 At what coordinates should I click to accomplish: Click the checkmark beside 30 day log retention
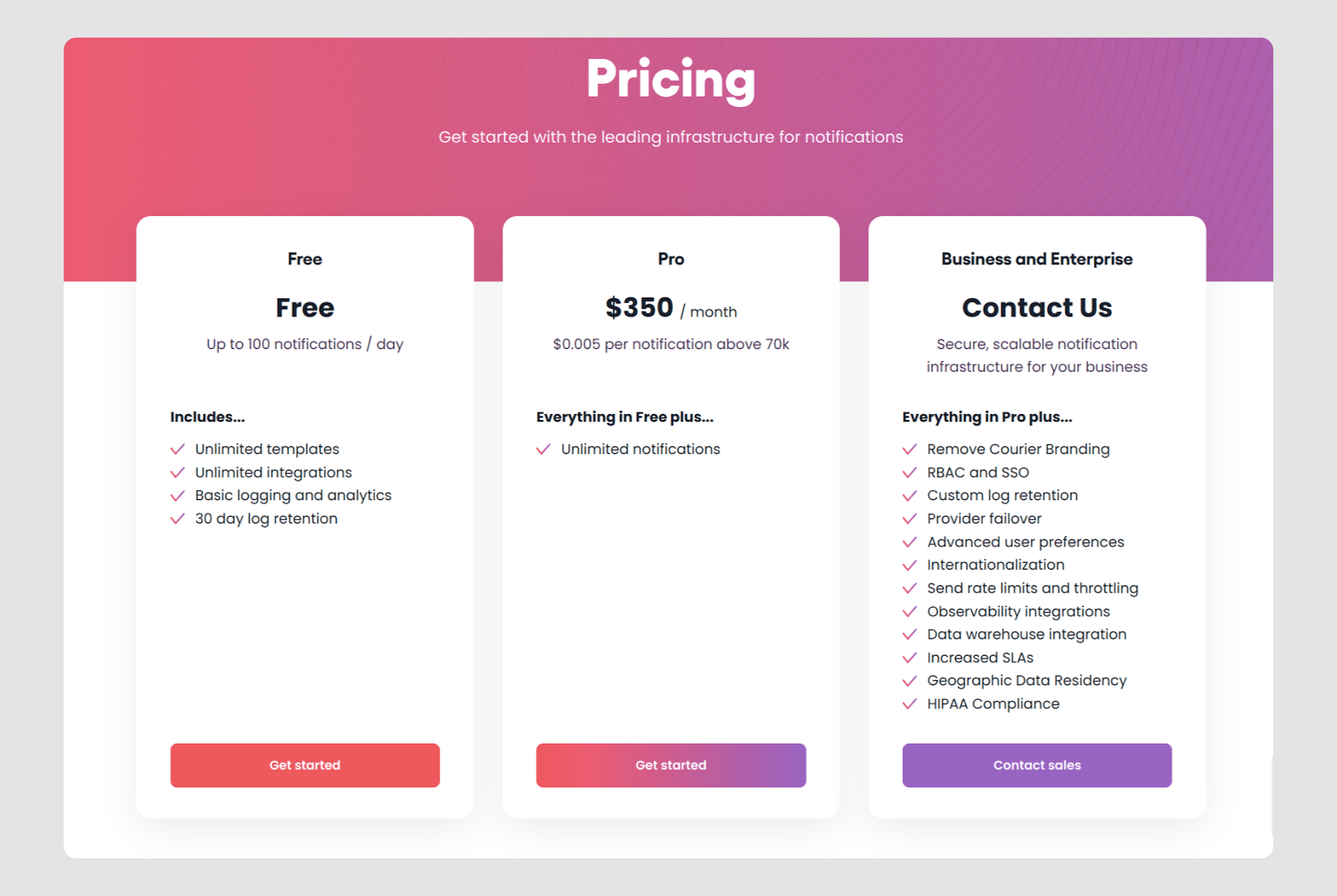click(178, 519)
